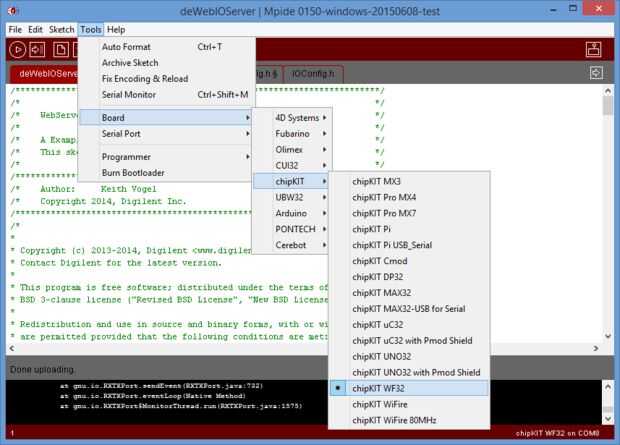The height and width of the screenshot is (445, 620).
Task: Expand the chipKIT board group
Action: pos(291,181)
